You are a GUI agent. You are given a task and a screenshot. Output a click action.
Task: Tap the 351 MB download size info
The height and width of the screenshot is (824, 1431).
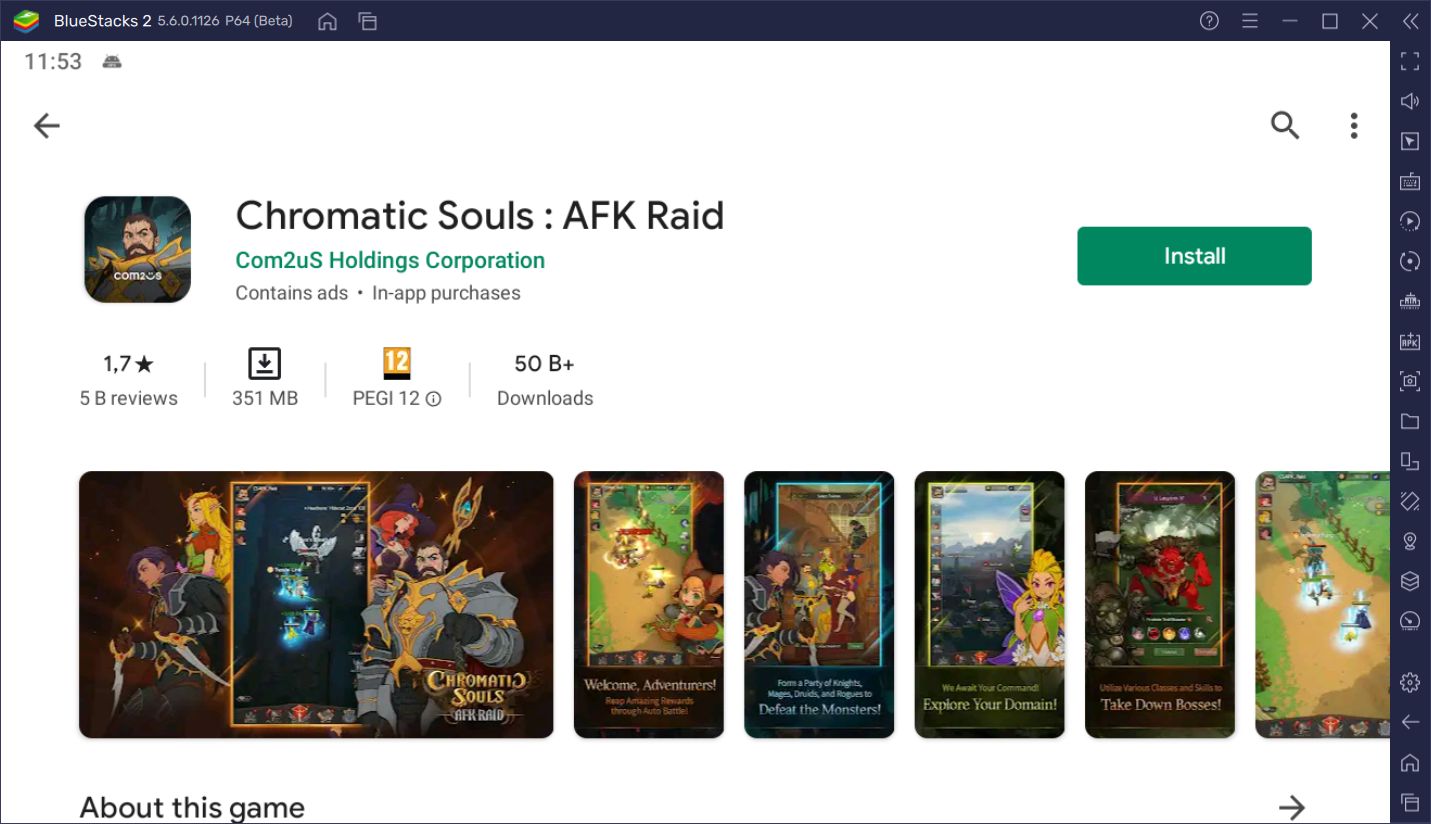(x=265, y=378)
